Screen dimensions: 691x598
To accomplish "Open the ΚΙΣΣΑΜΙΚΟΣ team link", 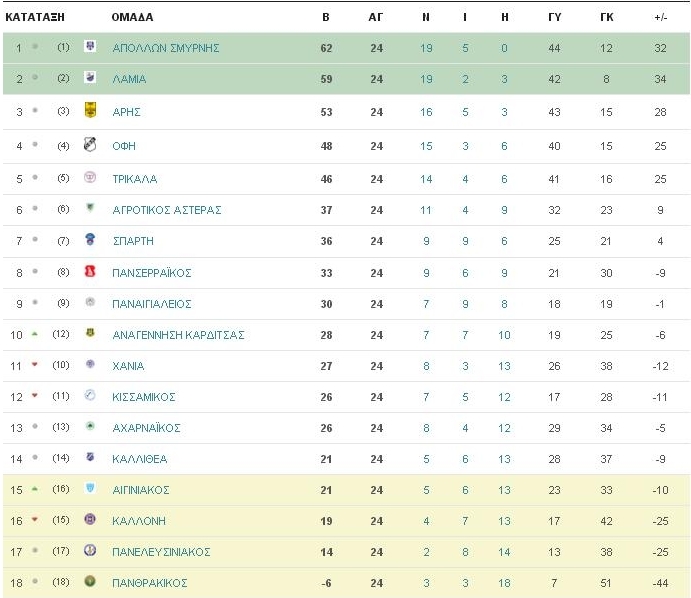I will pos(144,397).
